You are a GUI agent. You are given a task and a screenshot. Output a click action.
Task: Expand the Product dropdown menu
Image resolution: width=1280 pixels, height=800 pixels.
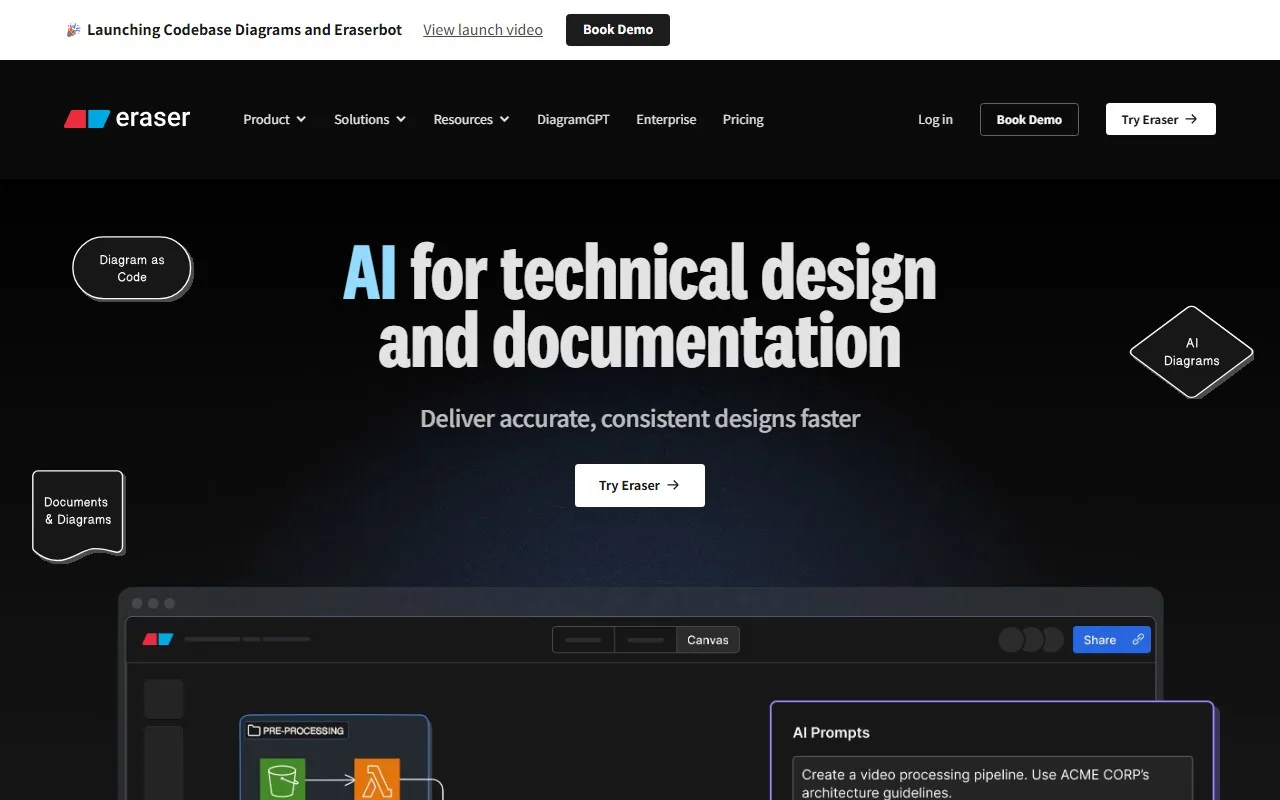click(274, 119)
